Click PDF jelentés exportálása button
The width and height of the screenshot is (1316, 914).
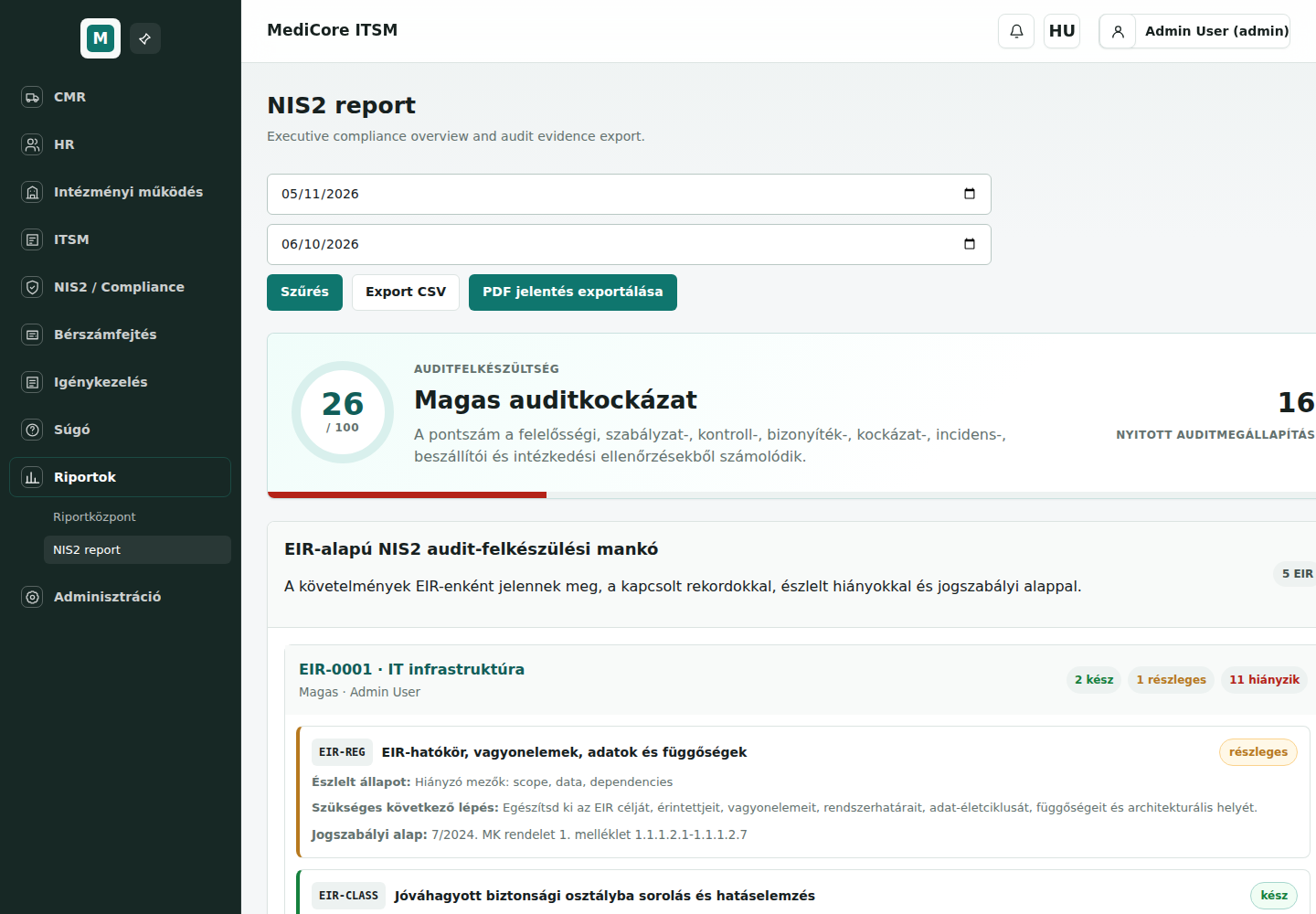coord(573,292)
